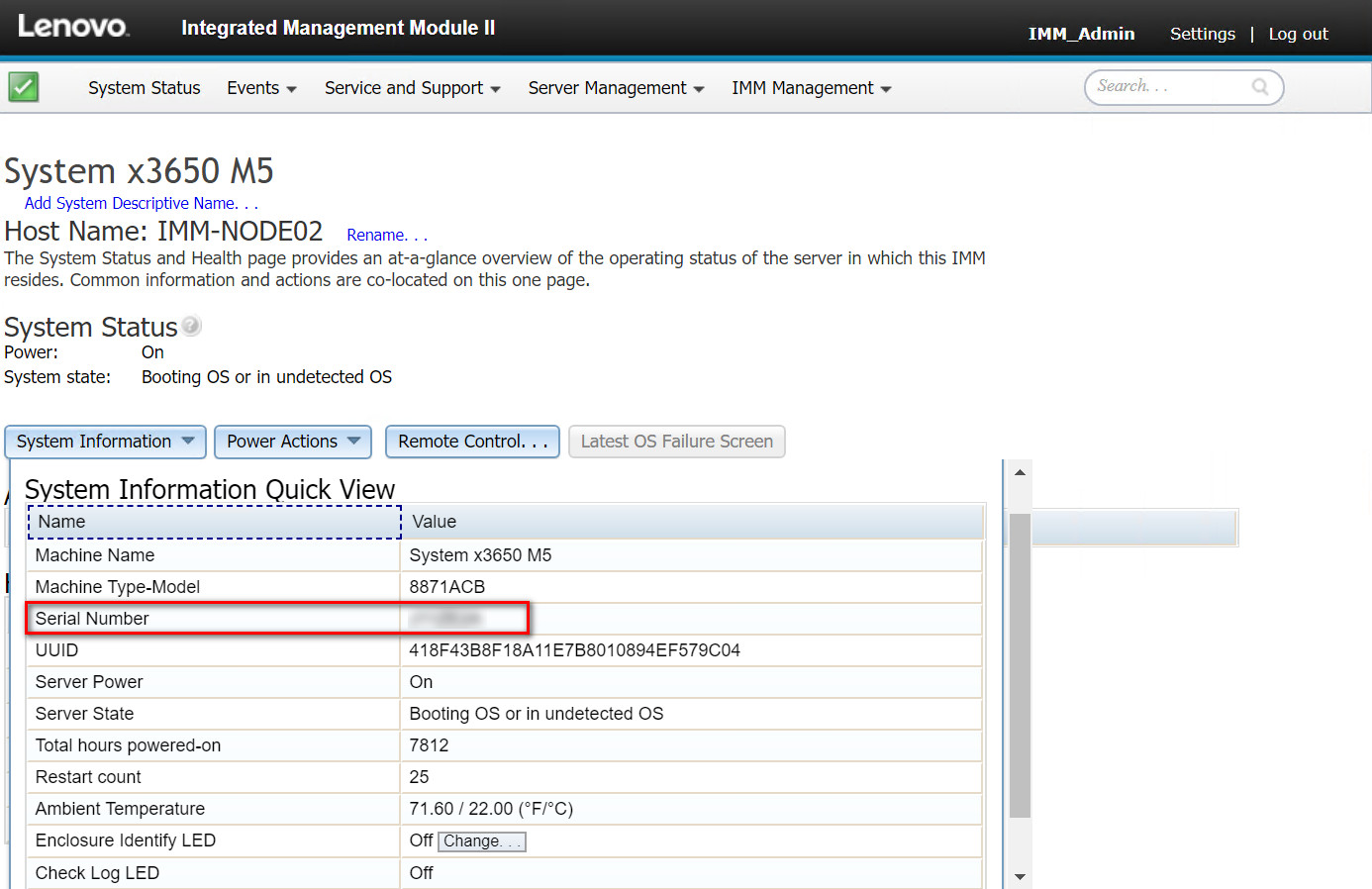Screen dimensions: 1372x889
Task: Click the UUID value 418F43B8F18A11E7B8010894EF579C04
Action: point(575,650)
